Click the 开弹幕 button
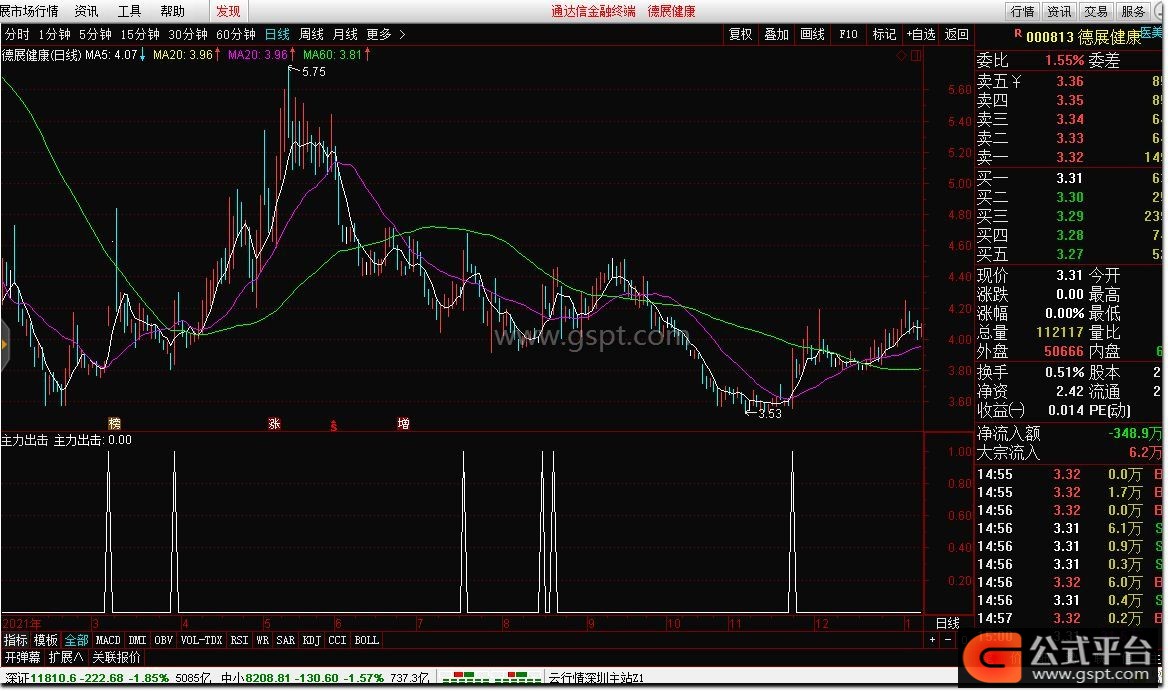The width and height of the screenshot is (1168, 691). click(x=23, y=657)
